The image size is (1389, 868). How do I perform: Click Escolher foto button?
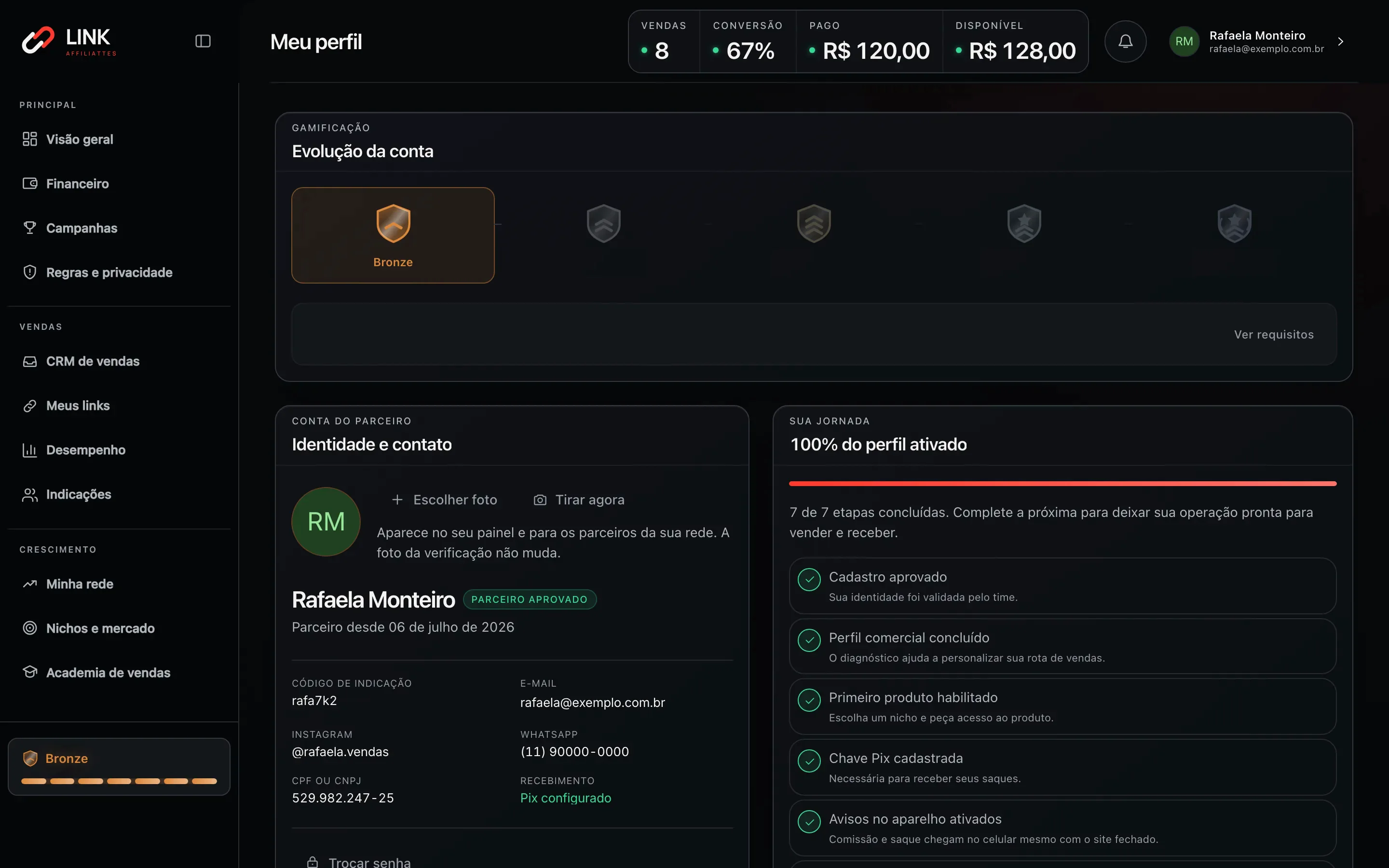point(444,500)
